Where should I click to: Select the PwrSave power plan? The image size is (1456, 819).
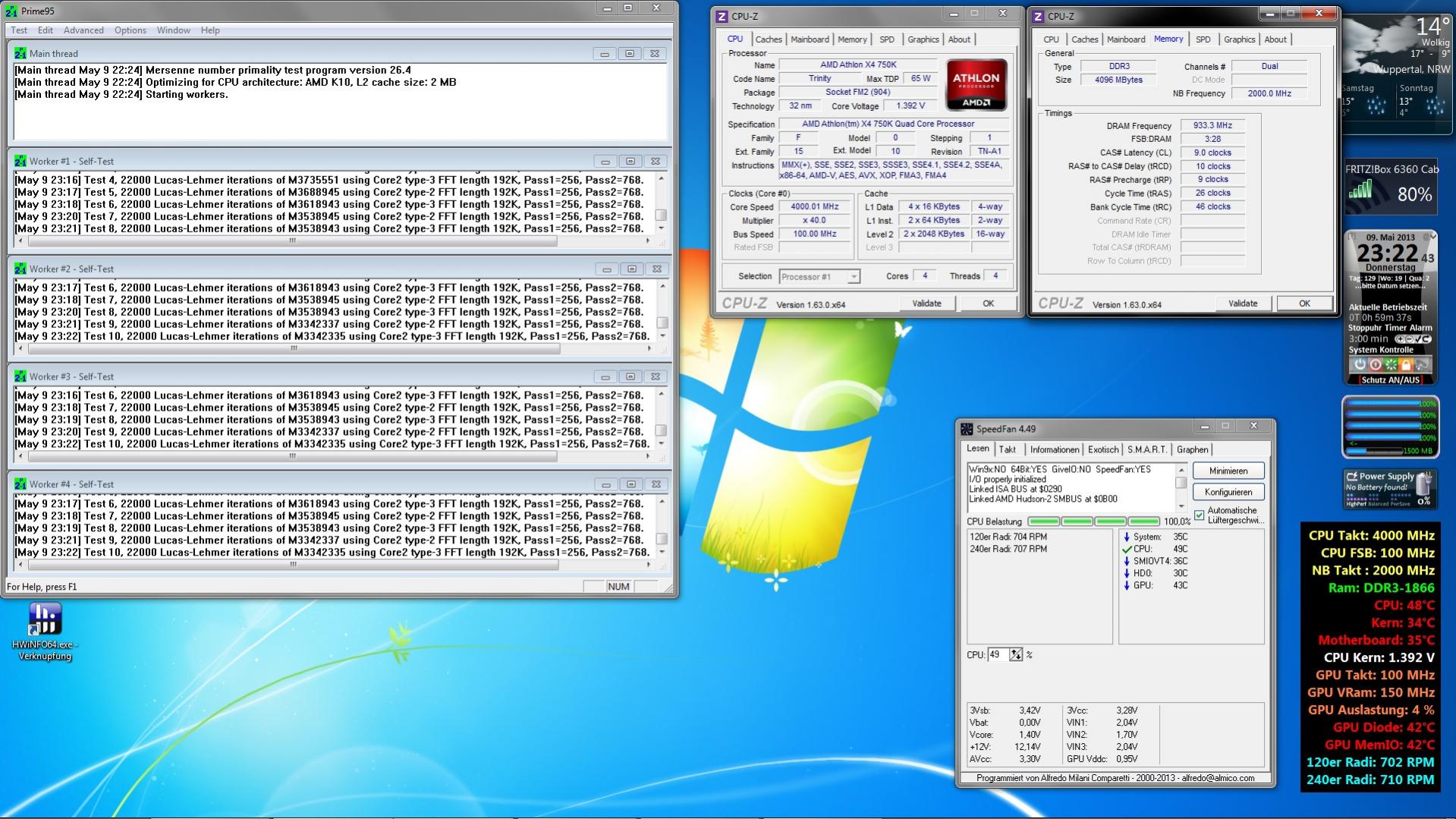(x=1402, y=503)
